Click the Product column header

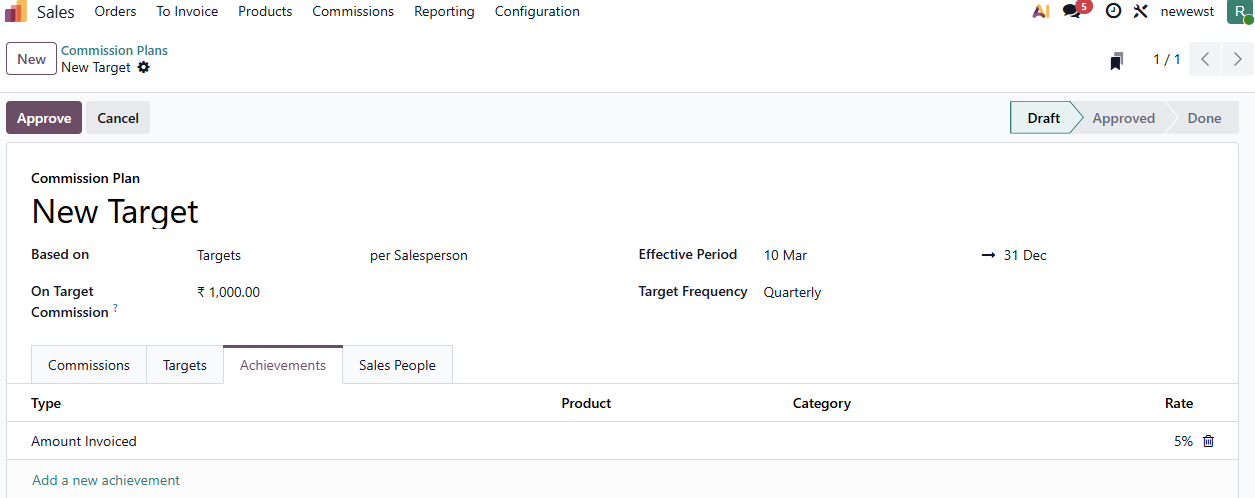tap(586, 403)
